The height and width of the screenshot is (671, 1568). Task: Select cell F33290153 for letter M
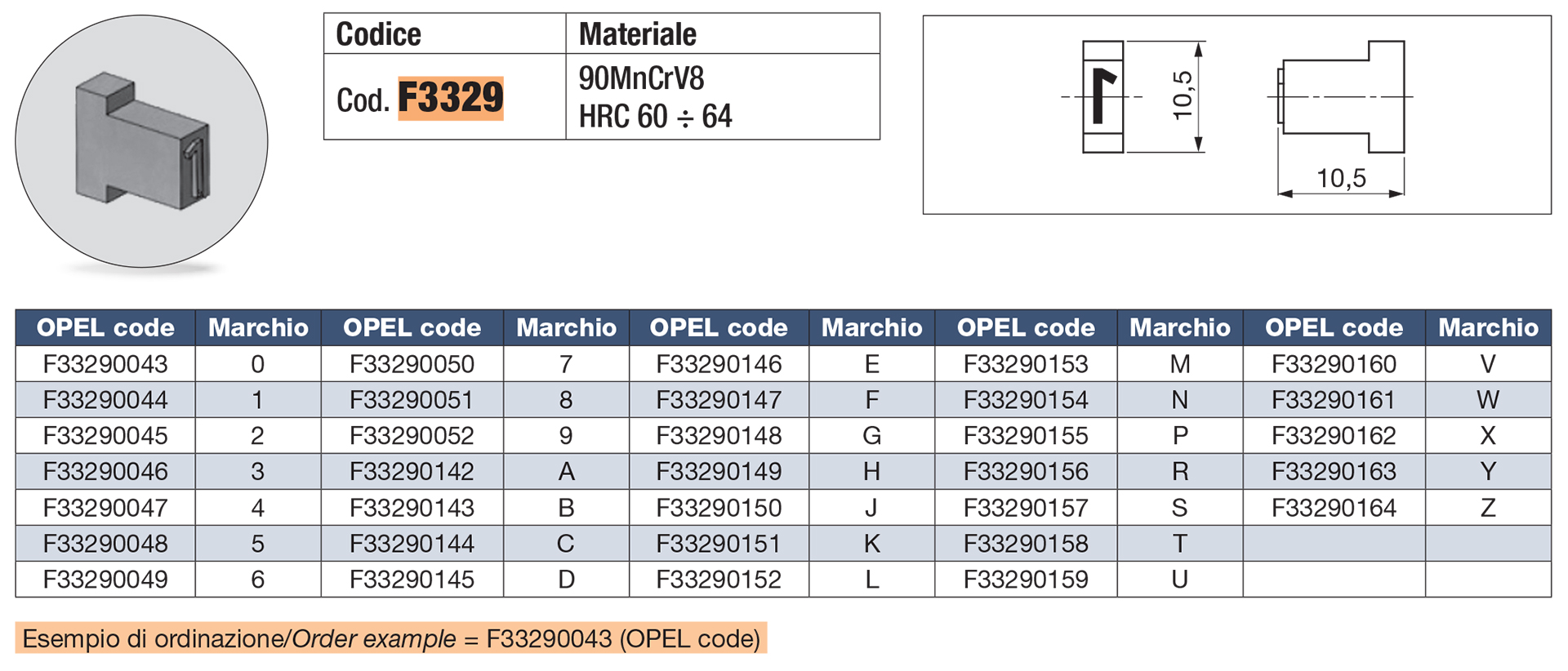point(1026,364)
